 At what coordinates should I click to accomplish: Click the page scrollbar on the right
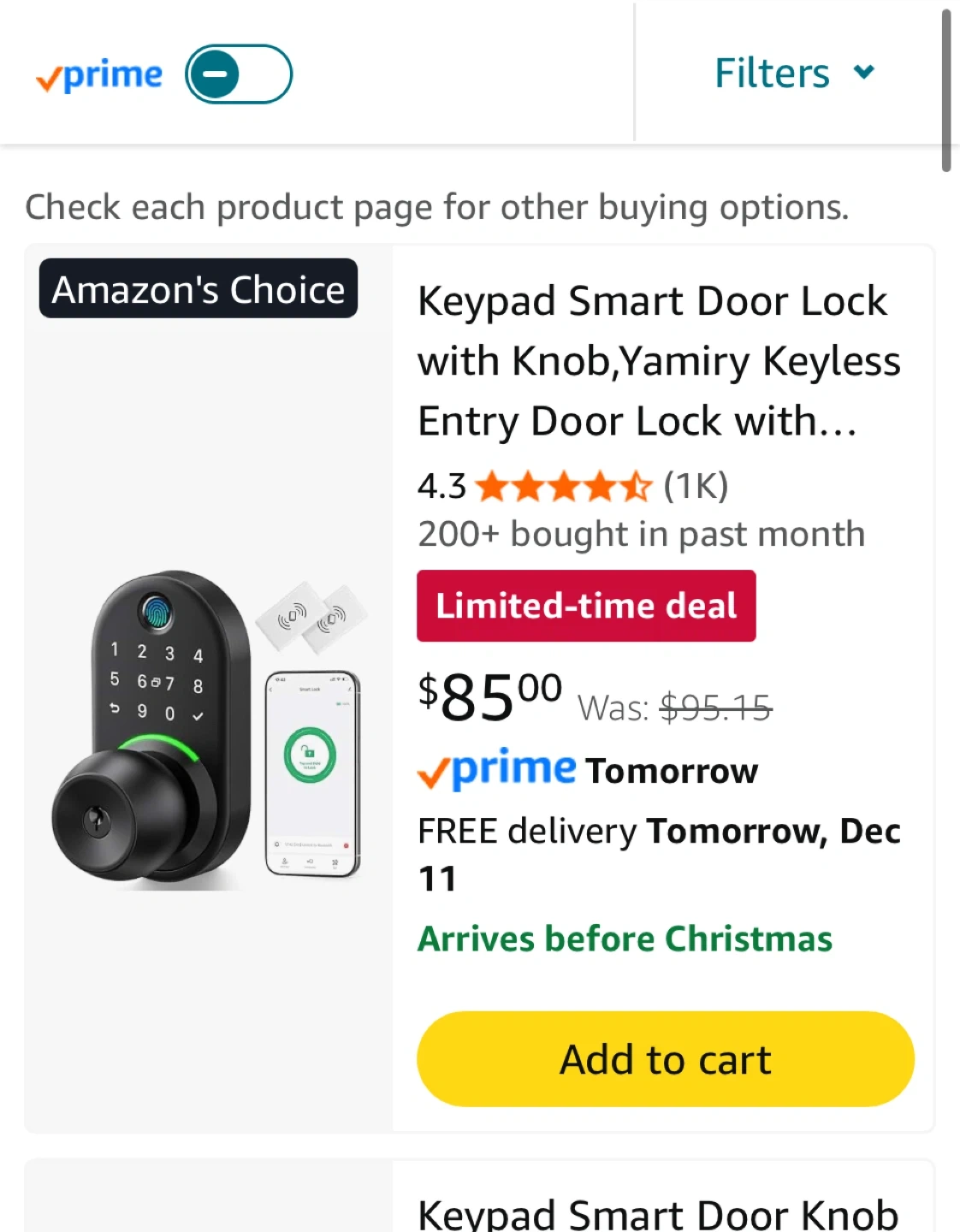pos(946,90)
